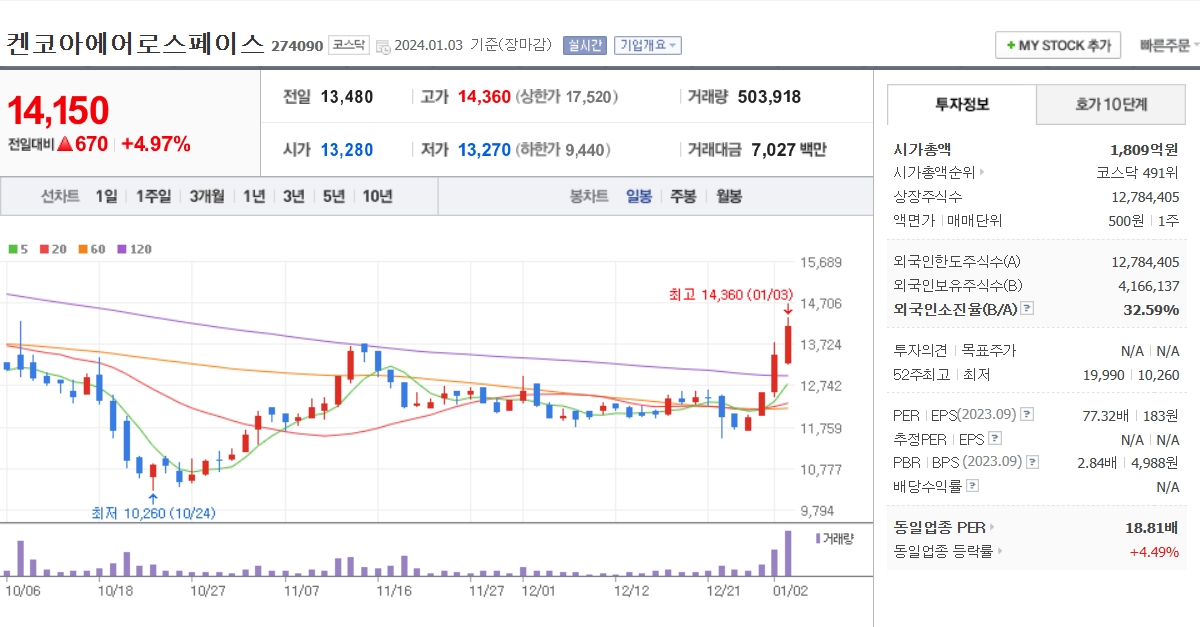Click the 고가 value 14,360
This screenshot has height=627, width=1200.
[484, 97]
